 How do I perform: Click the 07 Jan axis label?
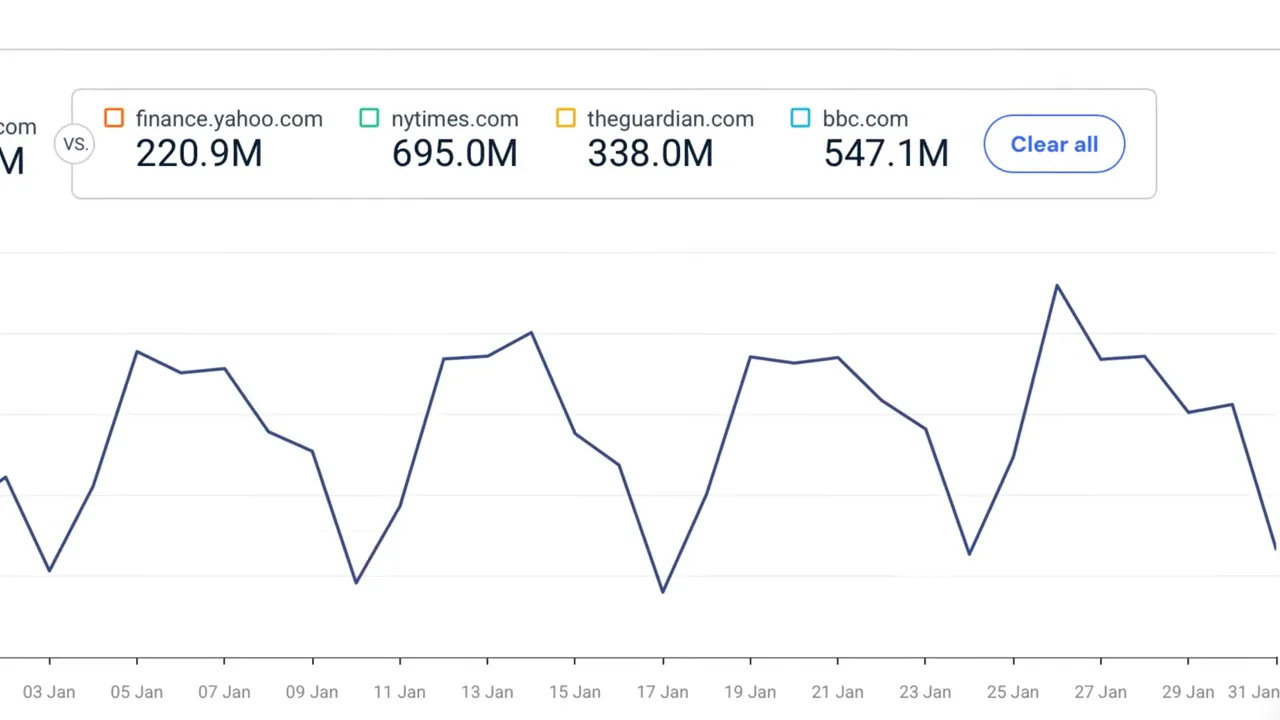point(224,692)
